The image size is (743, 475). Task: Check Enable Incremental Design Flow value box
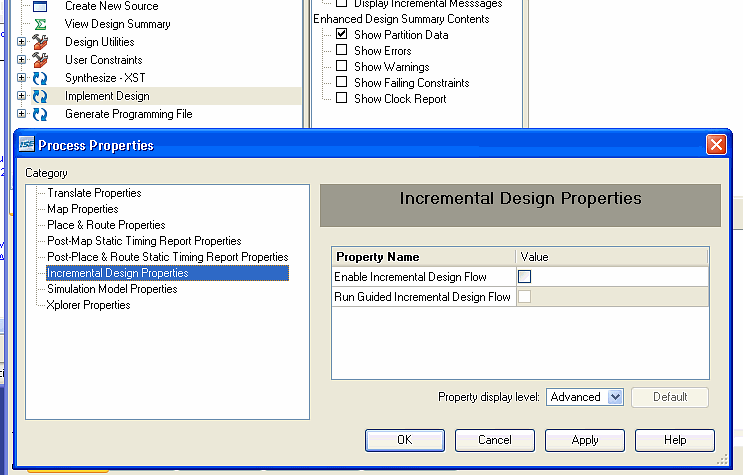525,276
